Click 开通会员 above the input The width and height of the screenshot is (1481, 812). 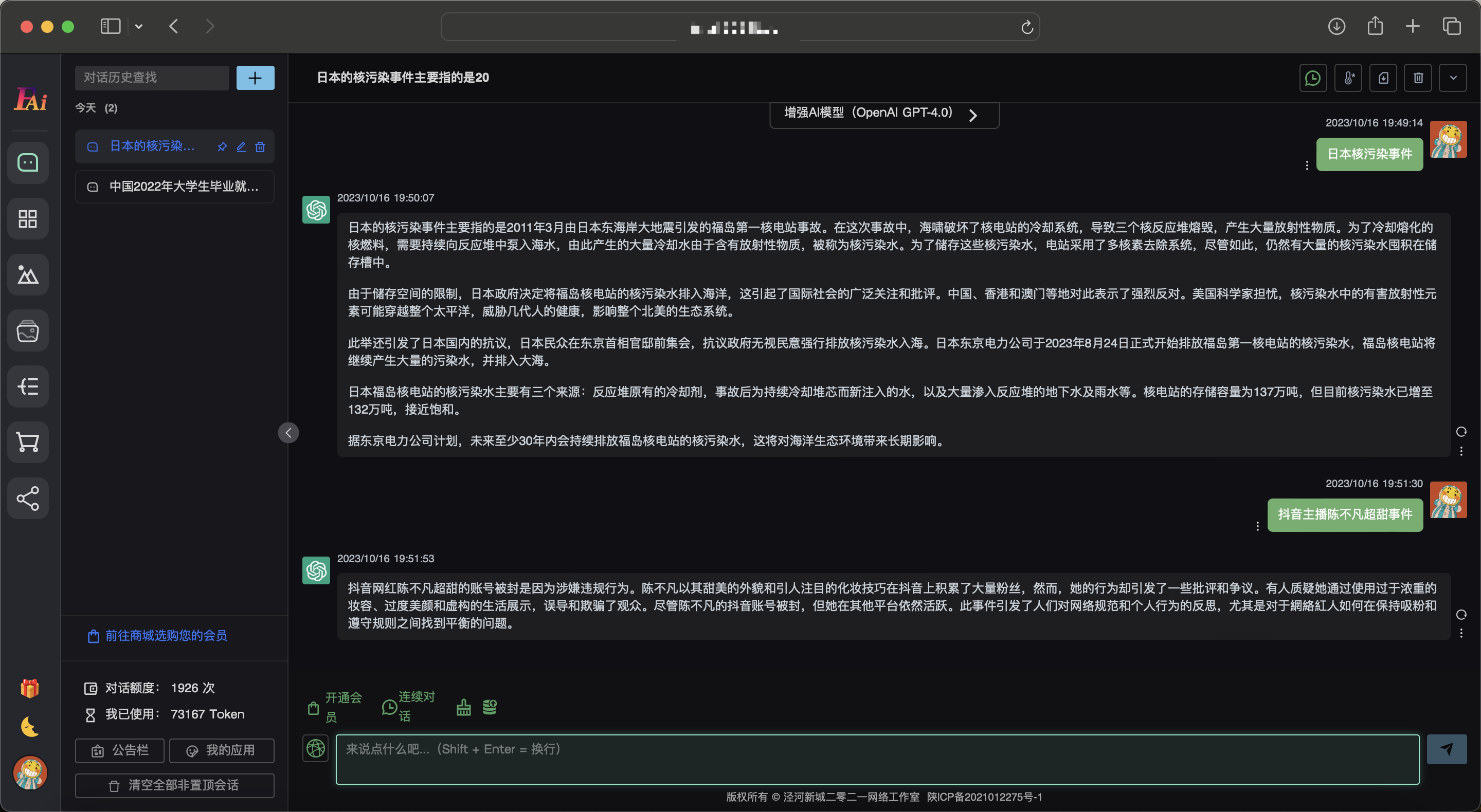point(335,707)
